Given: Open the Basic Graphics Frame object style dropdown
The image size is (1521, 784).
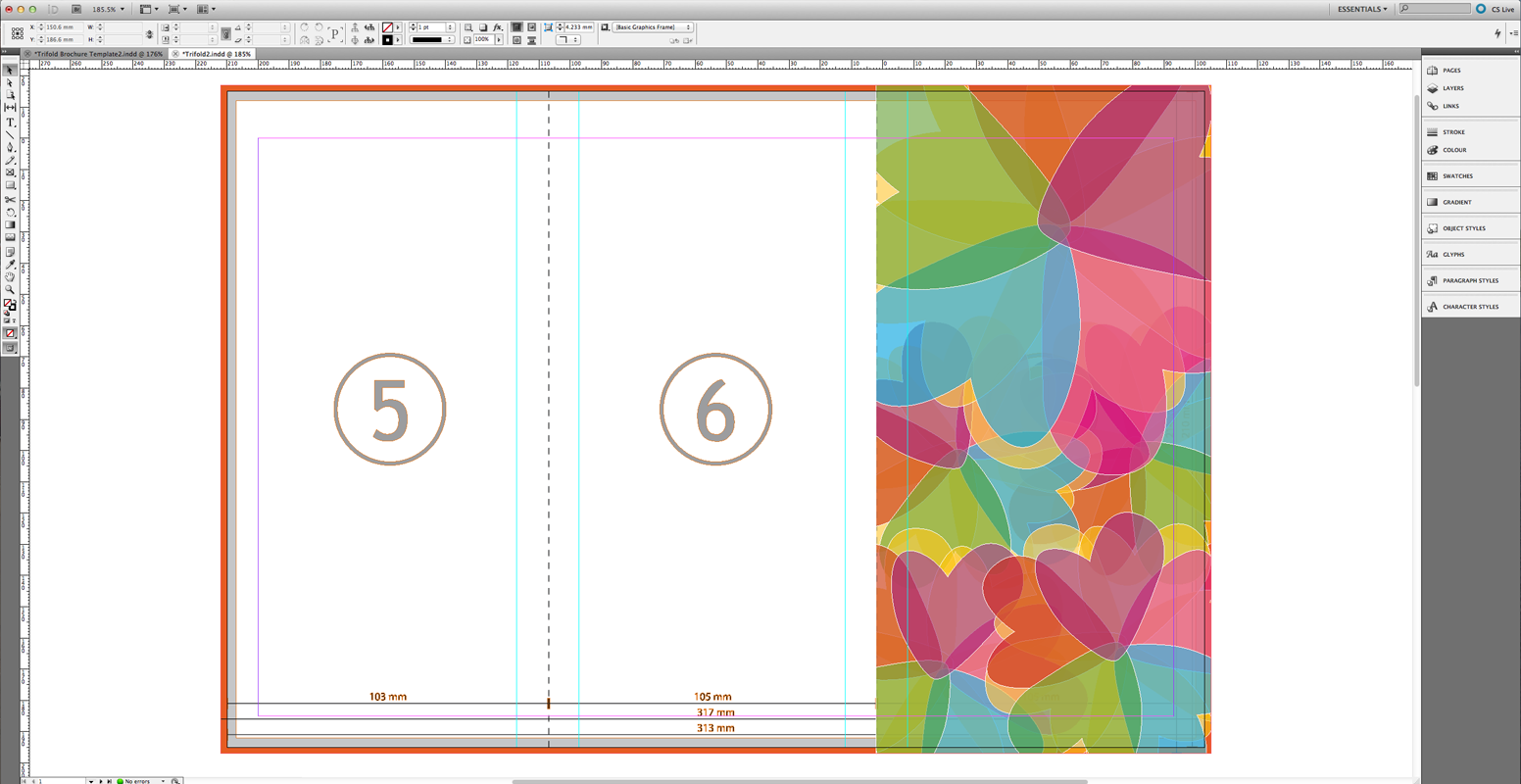Looking at the screenshot, I should click(x=652, y=27).
